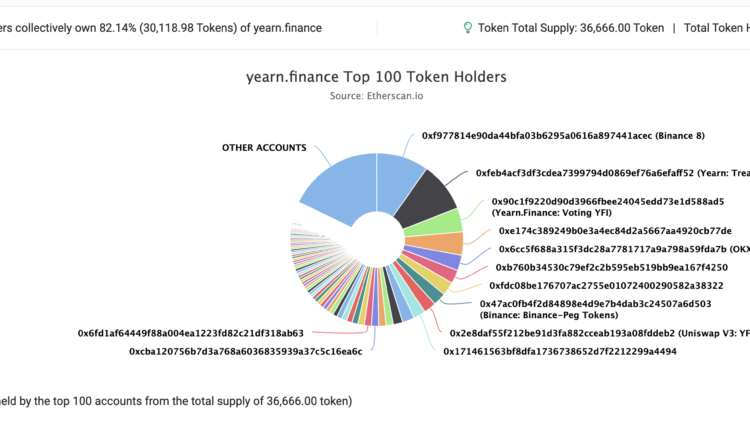Select the large light-blue Other Accounts pie slice
The width and height of the screenshot is (750, 430).
coord(340,185)
